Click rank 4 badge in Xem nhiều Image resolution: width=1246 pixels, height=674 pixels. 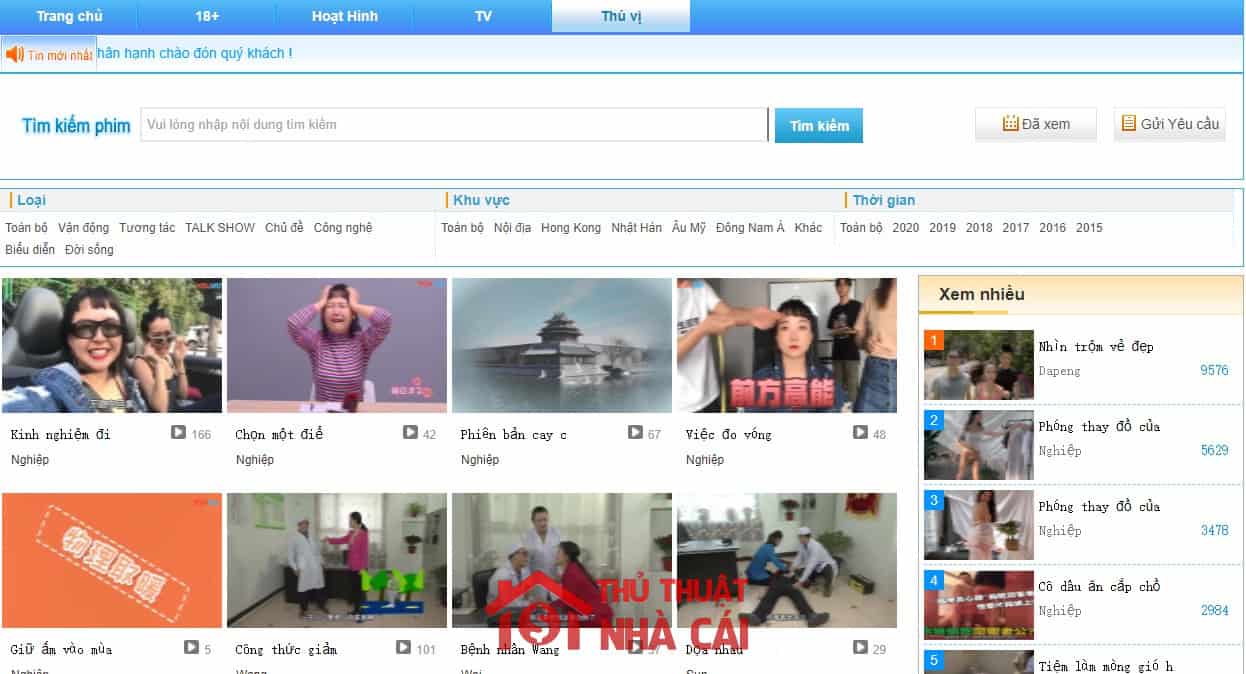[x=934, y=580]
